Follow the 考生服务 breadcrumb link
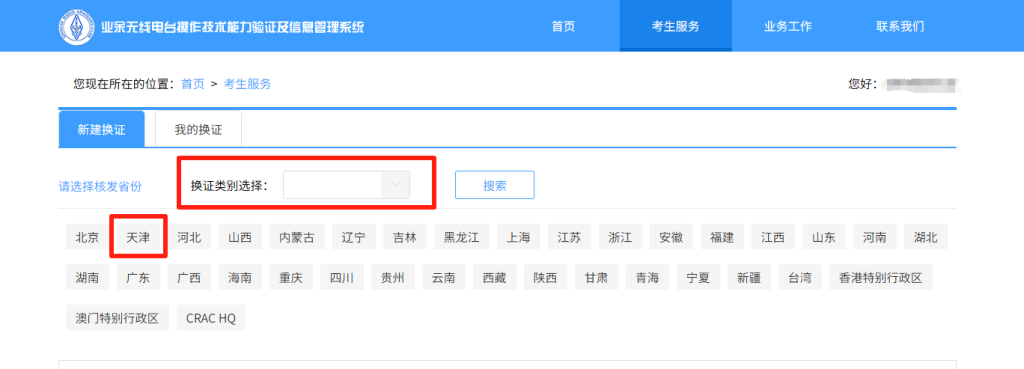The image size is (1024, 369). 248,84
